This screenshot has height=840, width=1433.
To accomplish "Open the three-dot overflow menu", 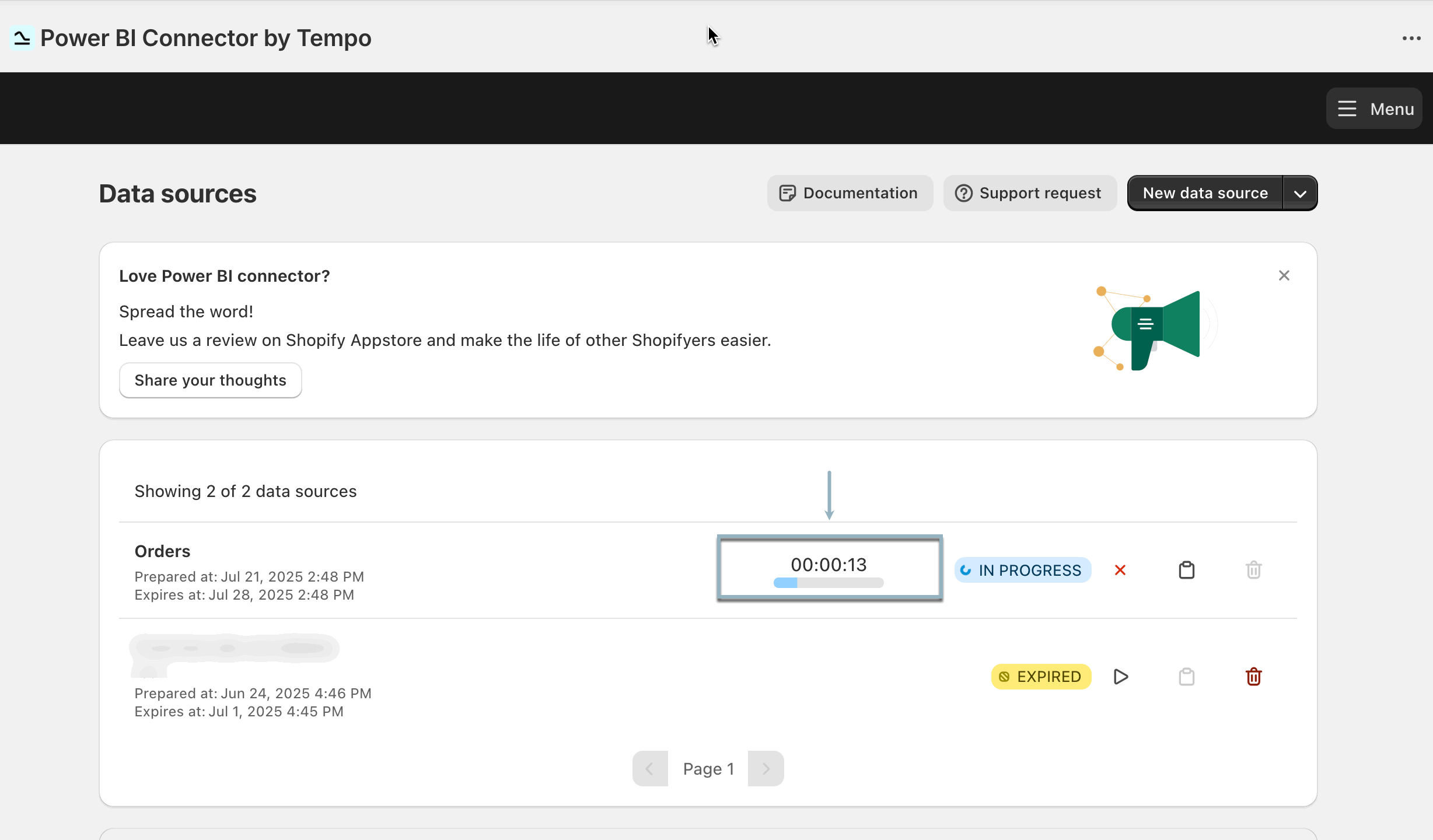I will 1412,37.
